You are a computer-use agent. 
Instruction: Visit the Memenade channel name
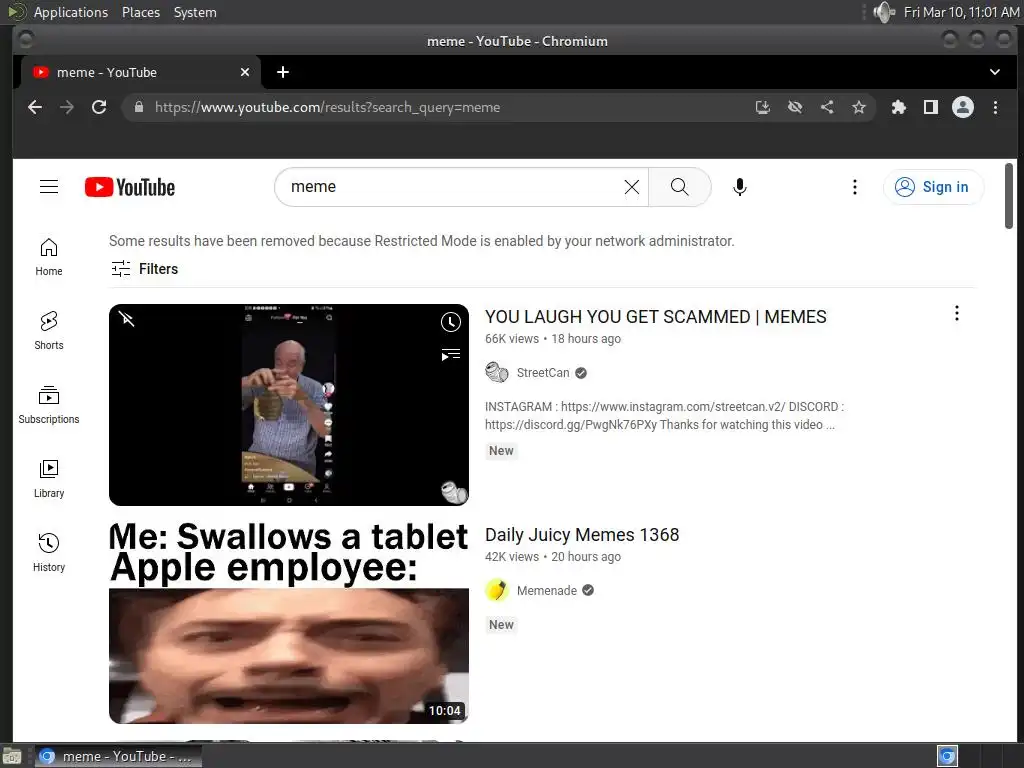547,590
